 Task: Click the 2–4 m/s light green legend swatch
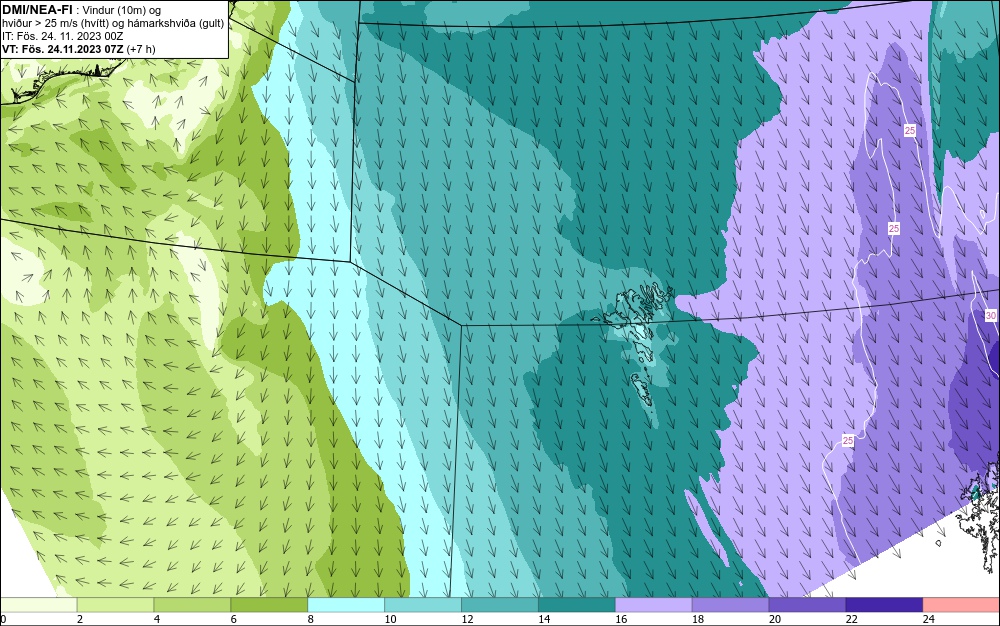click(x=115, y=604)
